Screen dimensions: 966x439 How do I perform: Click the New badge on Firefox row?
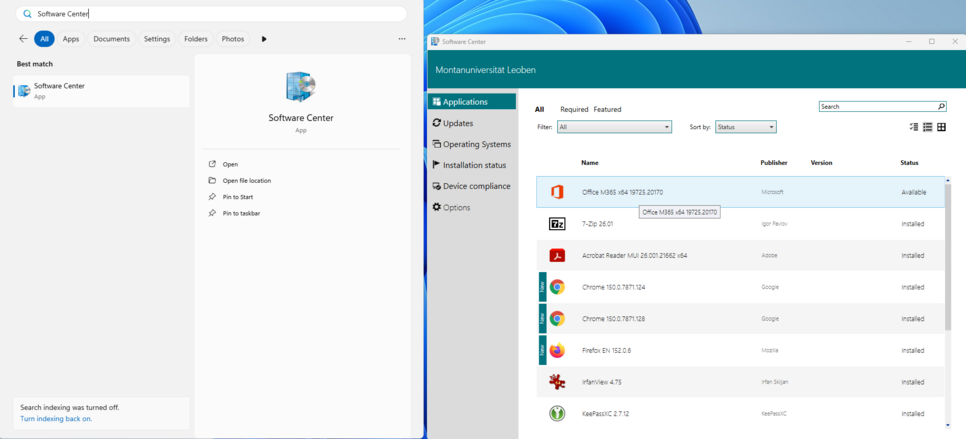point(542,350)
